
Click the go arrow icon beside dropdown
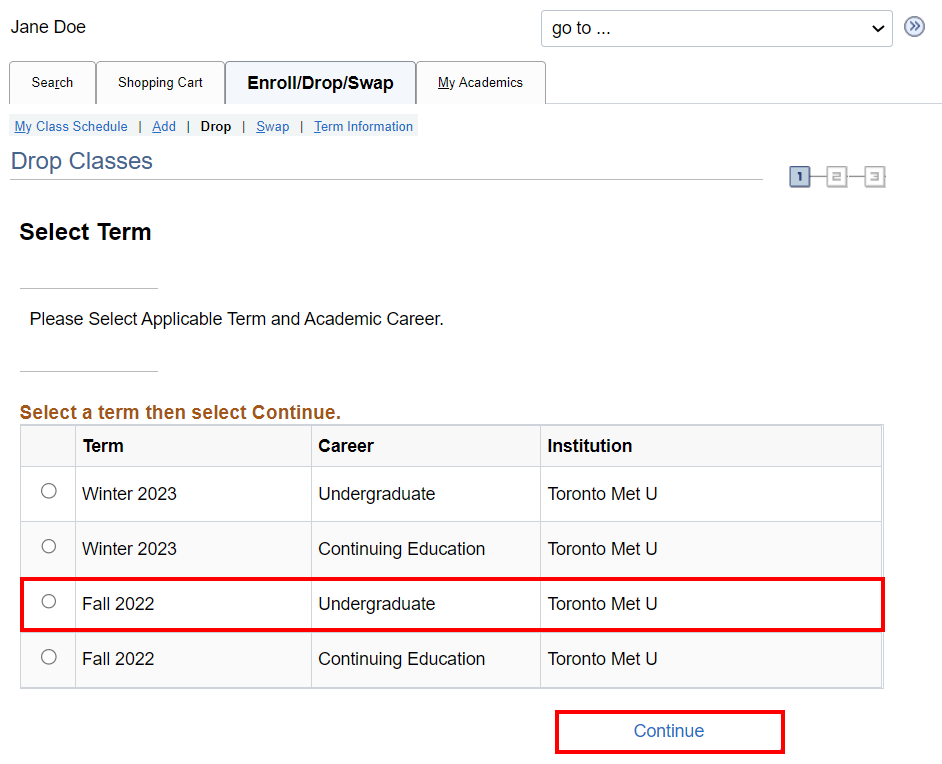click(914, 27)
